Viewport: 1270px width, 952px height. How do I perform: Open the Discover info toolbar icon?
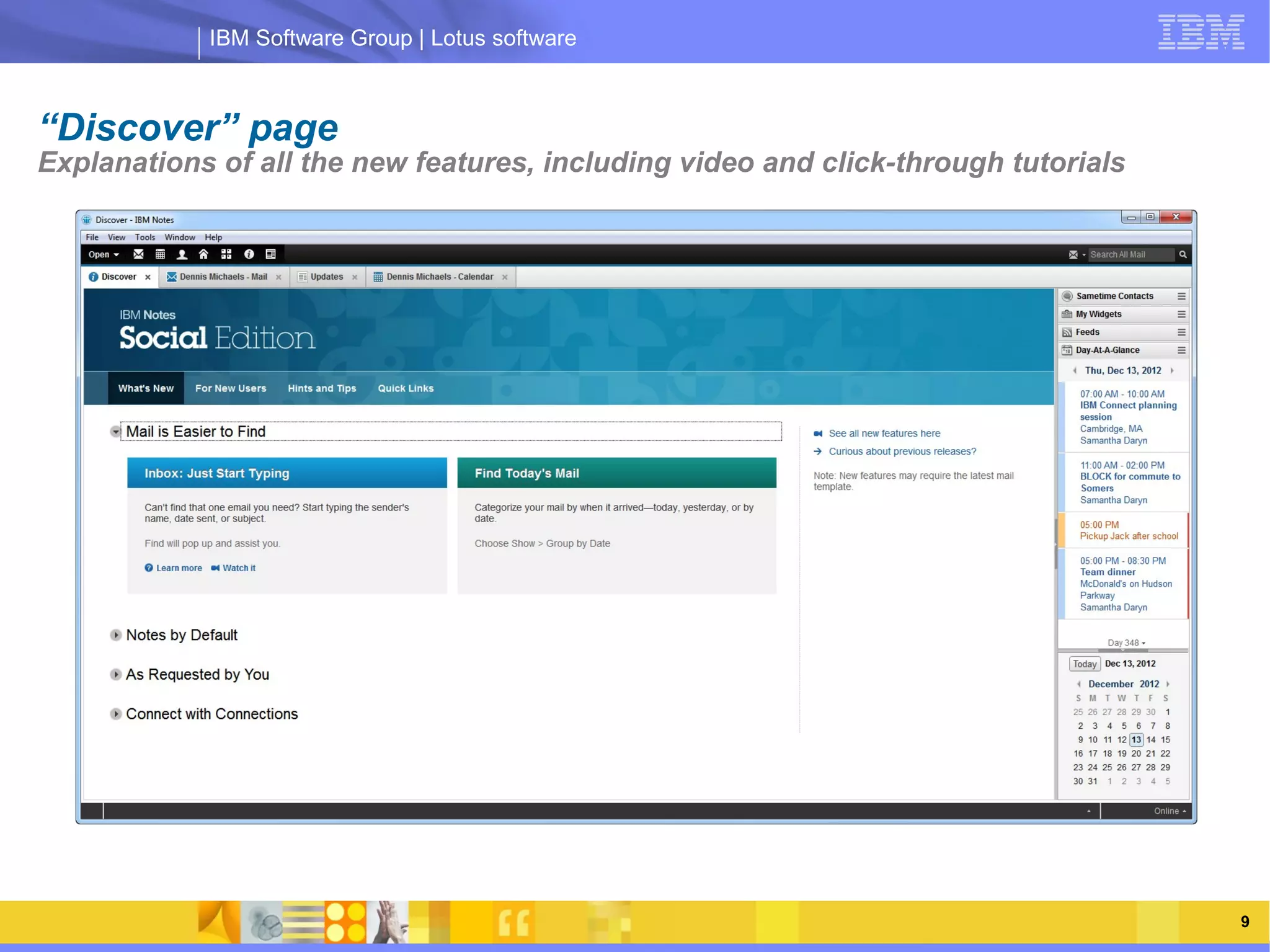coord(249,254)
